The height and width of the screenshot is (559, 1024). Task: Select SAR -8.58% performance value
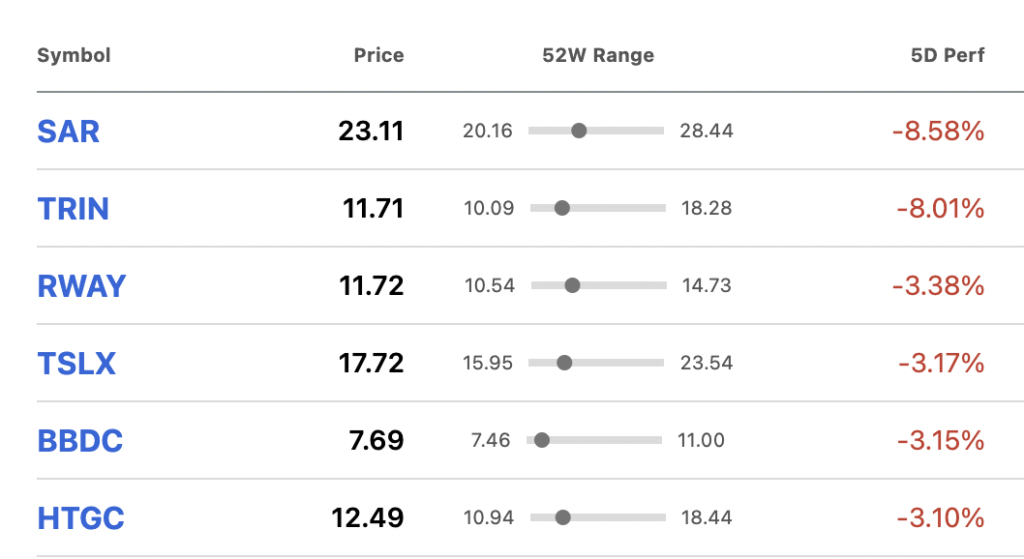[x=938, y=131]
